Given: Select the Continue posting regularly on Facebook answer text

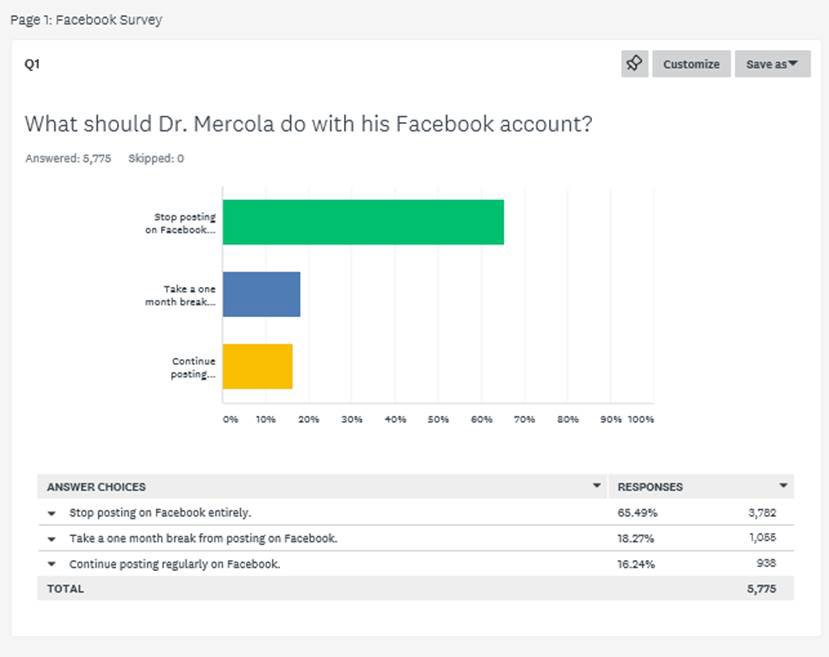Looking at the screenshot, I should pos(174,564).
